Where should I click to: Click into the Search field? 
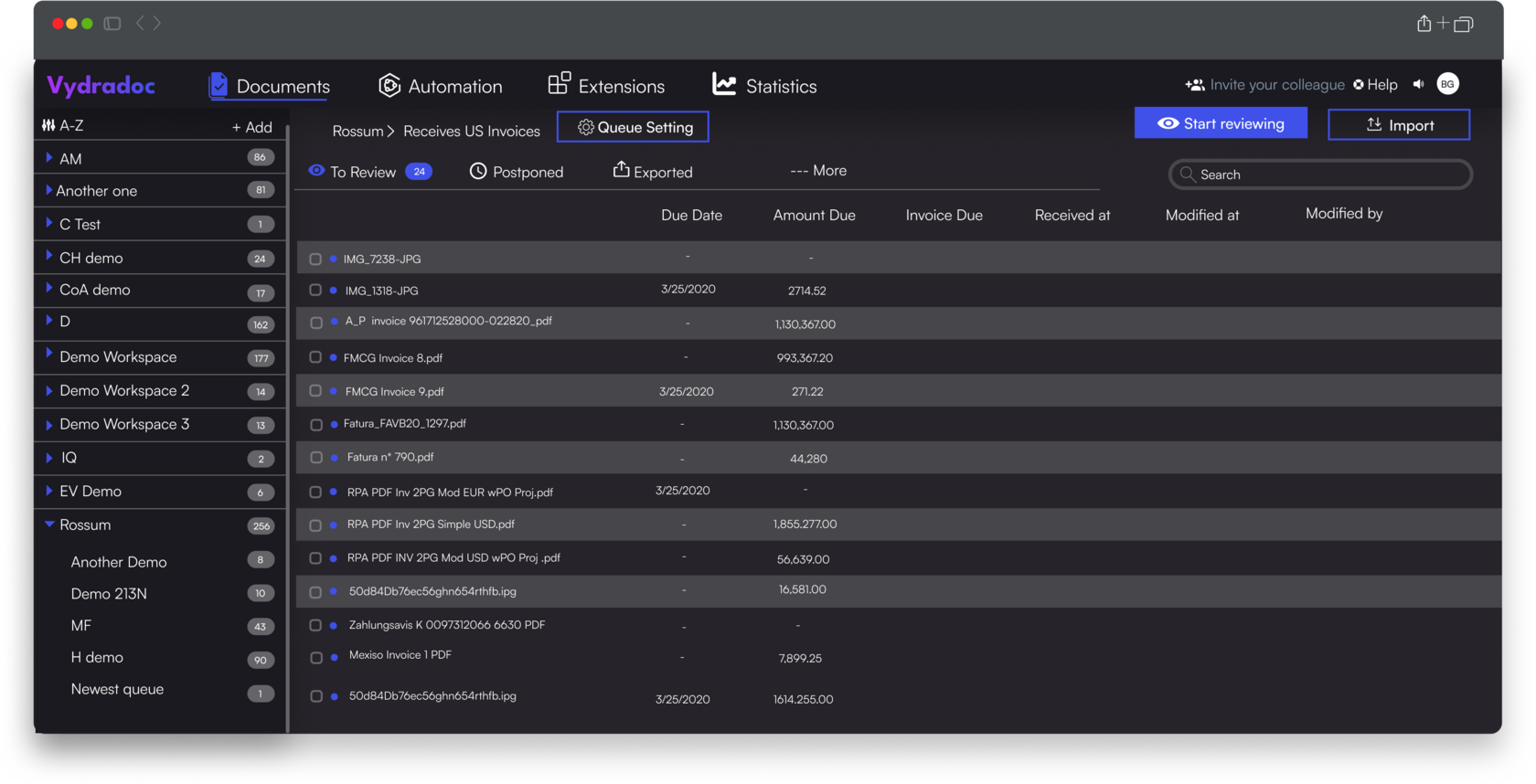1321,175
